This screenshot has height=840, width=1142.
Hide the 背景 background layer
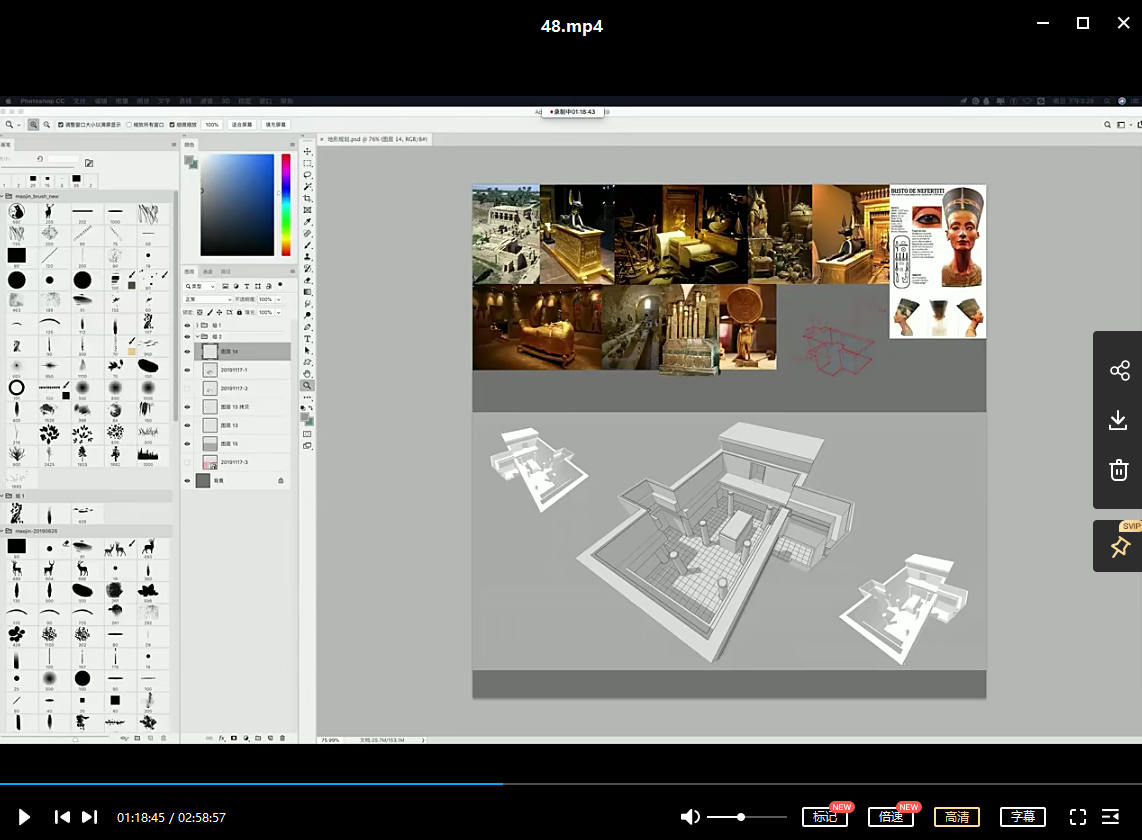click(187, 481)
